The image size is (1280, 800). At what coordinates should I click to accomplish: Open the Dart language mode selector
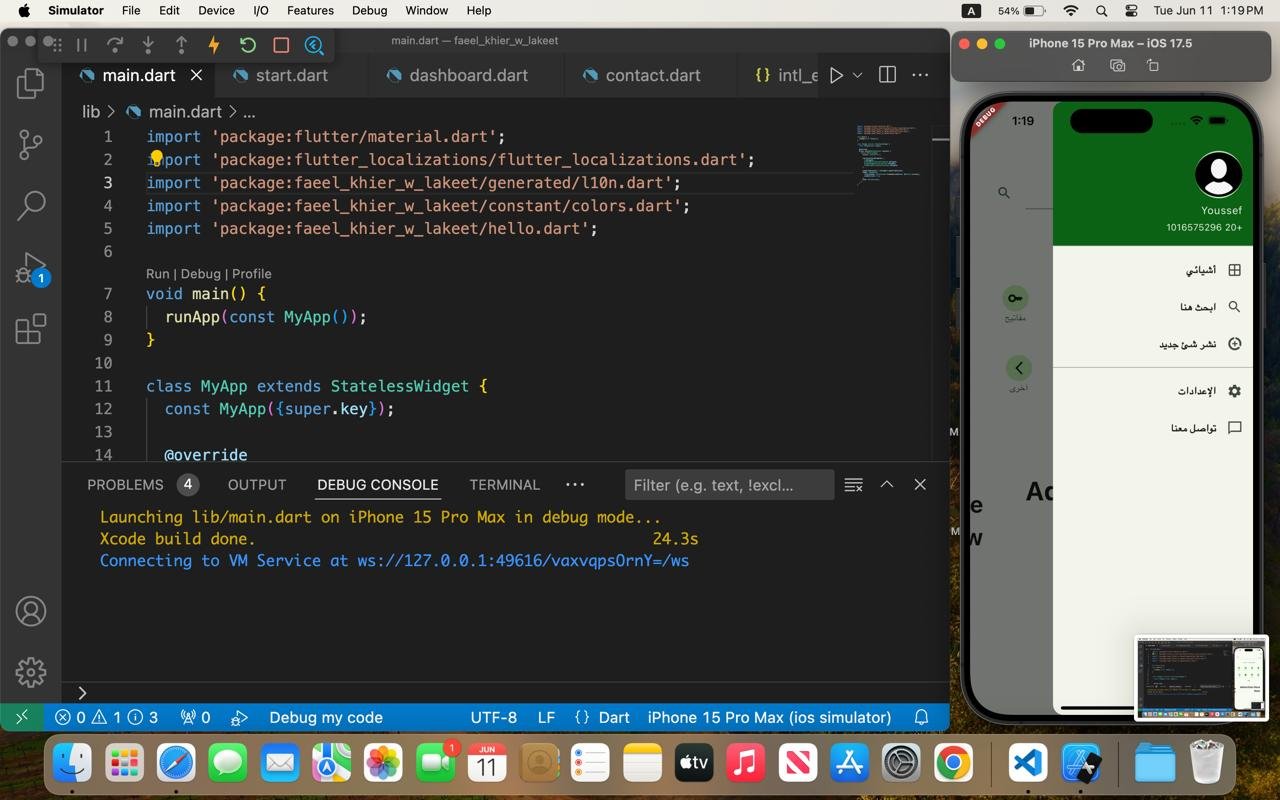click(613, 717)
